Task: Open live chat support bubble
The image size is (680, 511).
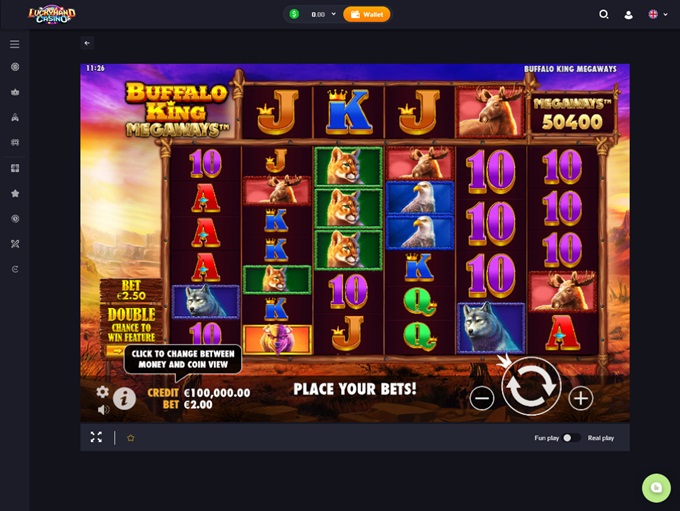Action: point(656,488)
